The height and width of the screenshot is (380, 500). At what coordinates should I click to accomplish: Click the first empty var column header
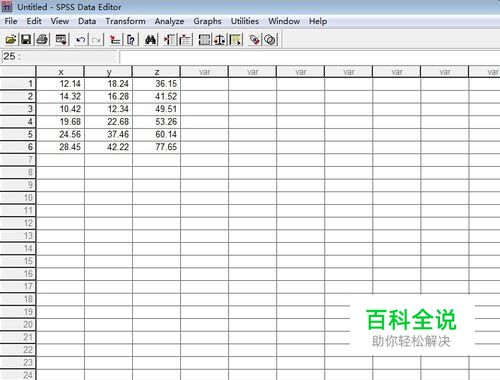click(x=205, y=72)
